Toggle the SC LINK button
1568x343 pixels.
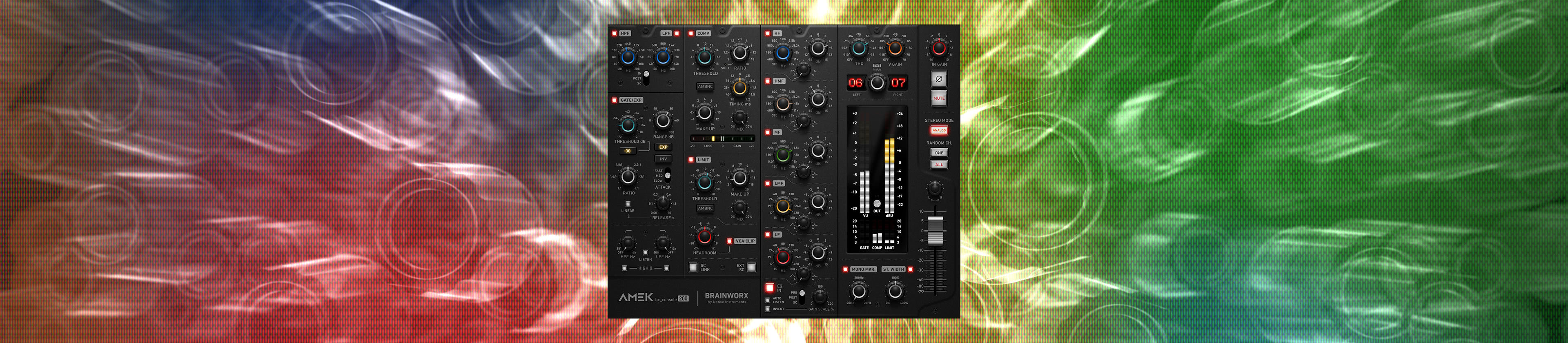coord(693,267)
